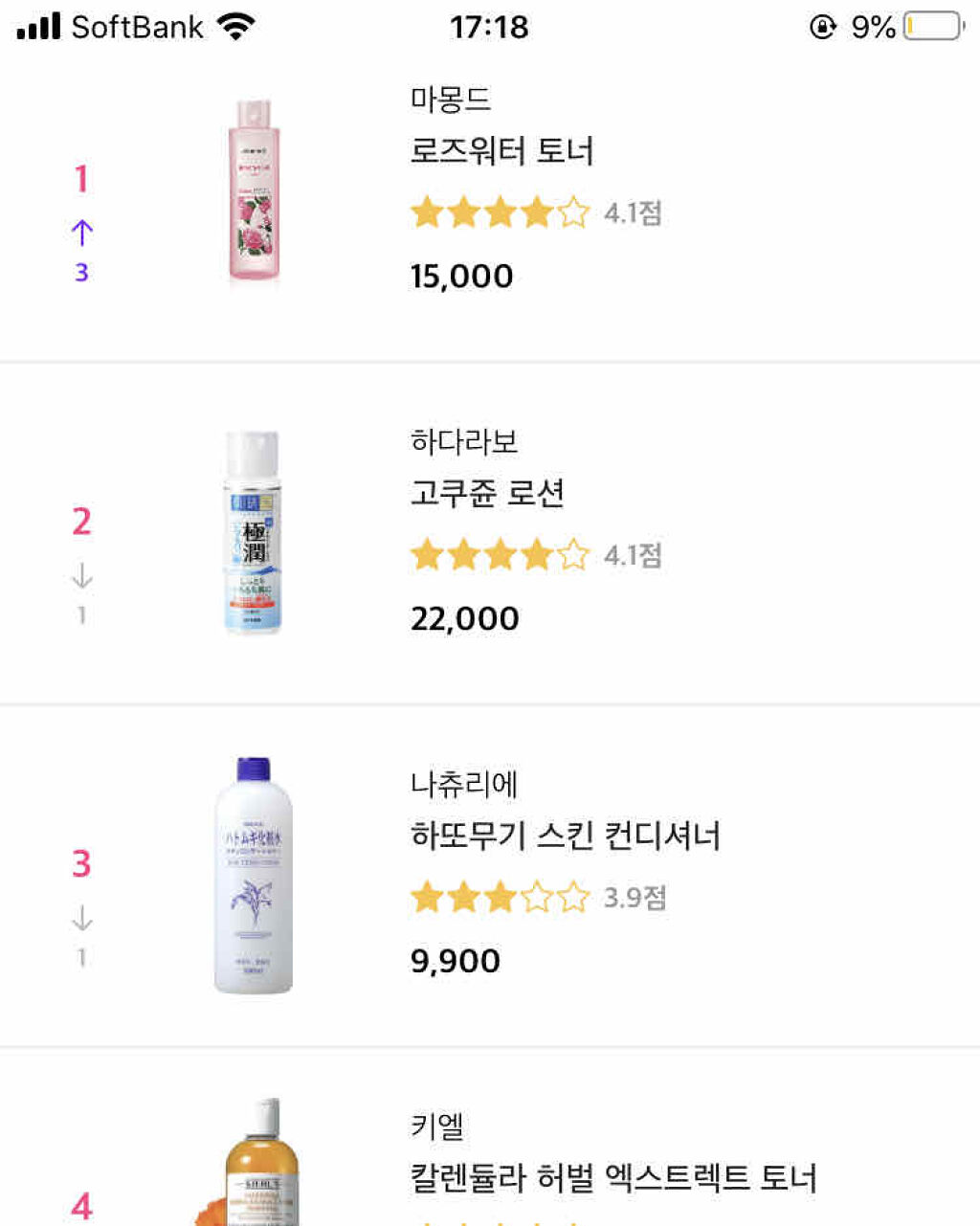Tap the three-star rating showing 3.9점
The height and width of the screenshot is (1226, 980).
[x=500, y=898]
